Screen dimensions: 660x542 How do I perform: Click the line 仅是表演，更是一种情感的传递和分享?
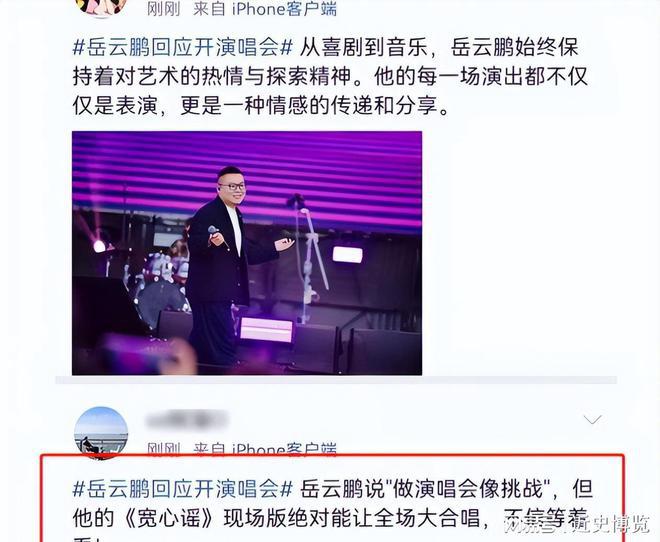(x=261, y=106)
